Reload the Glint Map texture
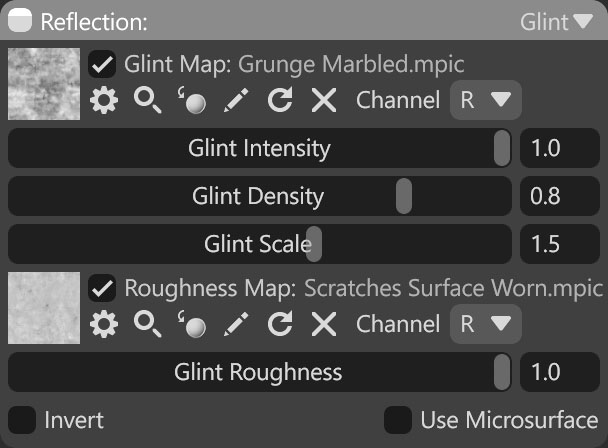Viewport: 608px width, 448px height. click(280, 100)
